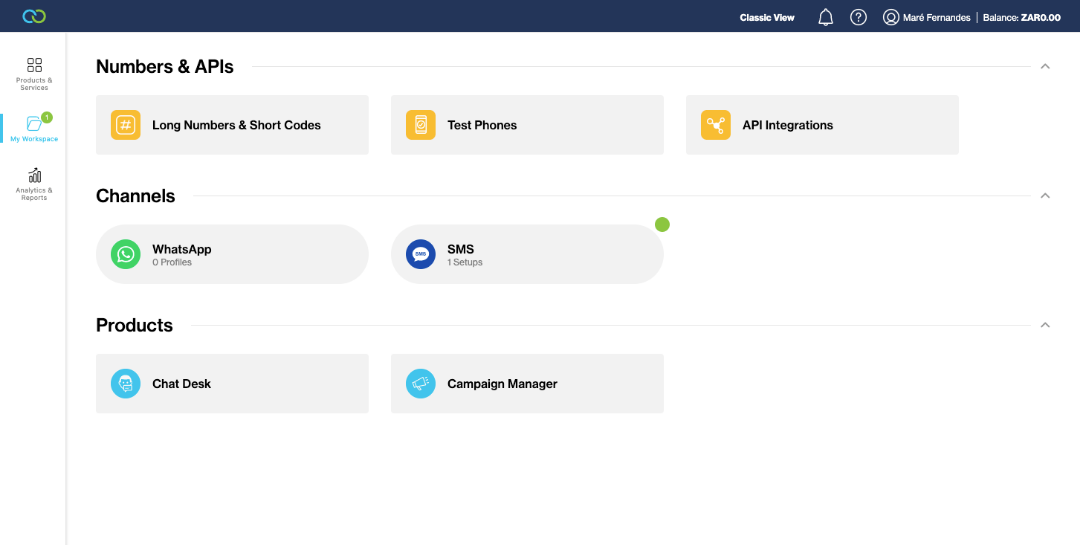
Task: Open Long Numbers & Short Codes card
Action: coord(232,125)
